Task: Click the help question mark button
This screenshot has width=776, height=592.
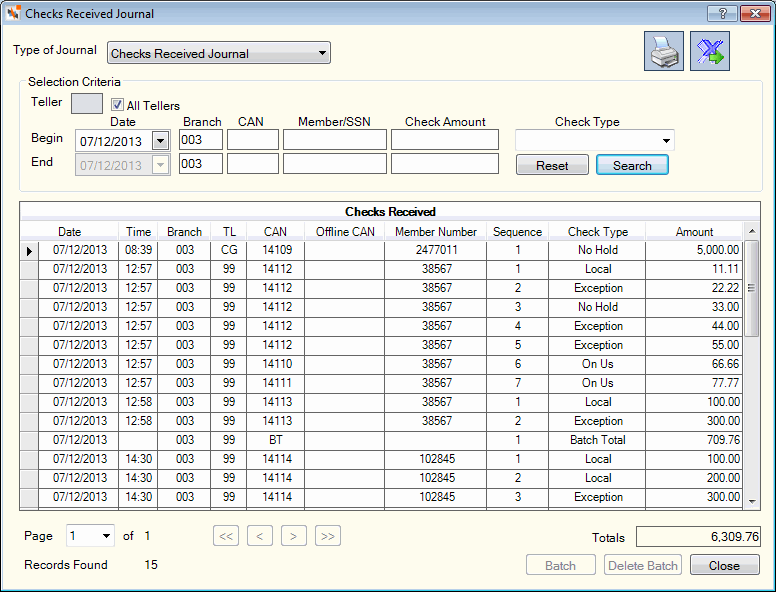Action: pos(722,13)
